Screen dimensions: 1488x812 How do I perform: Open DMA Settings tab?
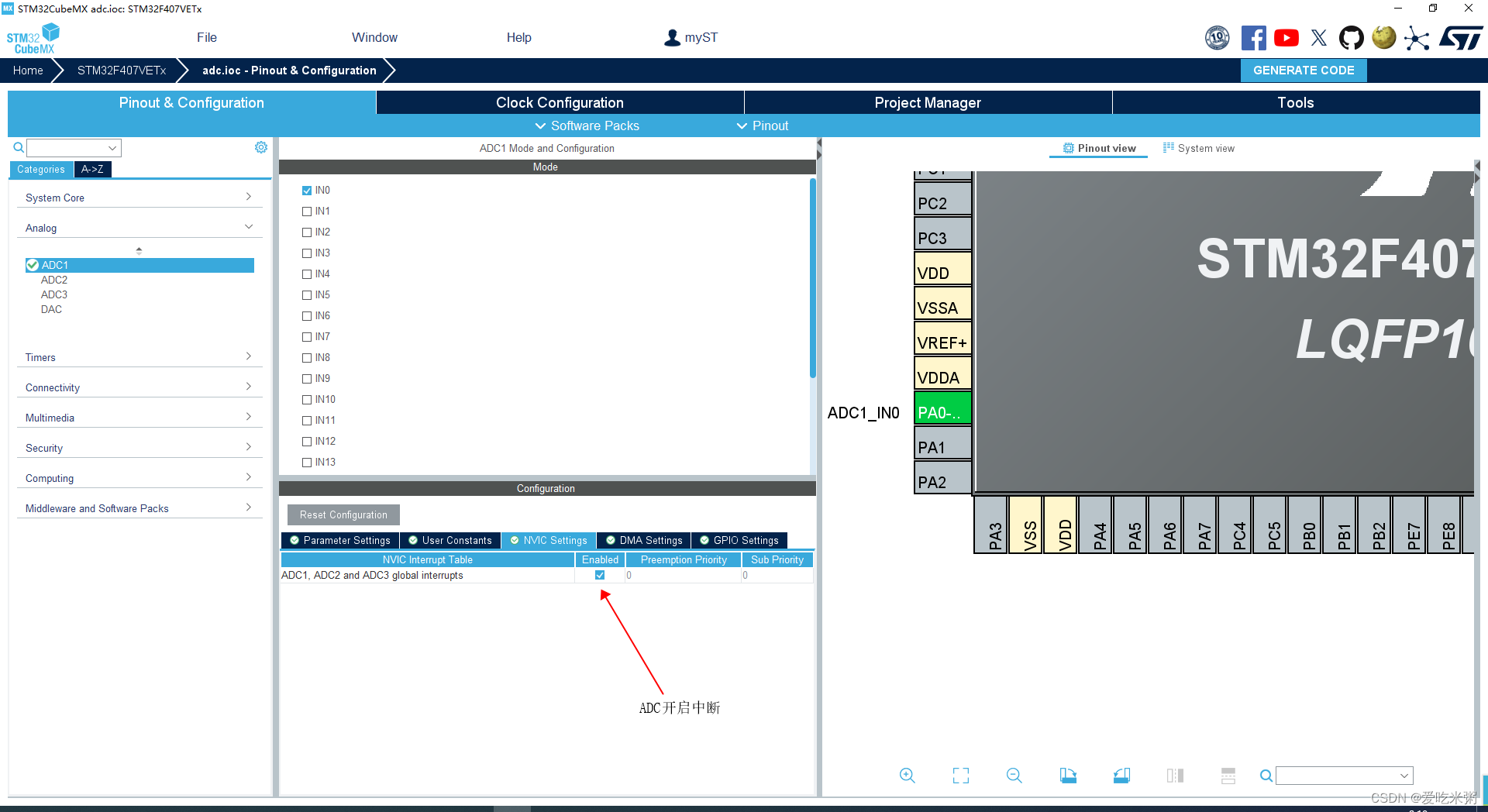pyautogui.click(x=643, y=540)
